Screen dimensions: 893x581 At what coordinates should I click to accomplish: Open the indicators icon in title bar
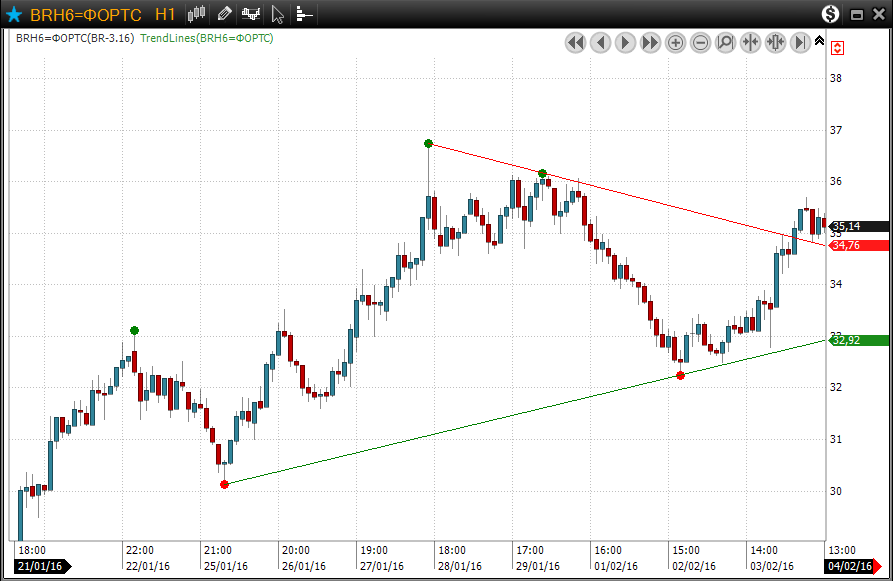(x=251, y=14)
